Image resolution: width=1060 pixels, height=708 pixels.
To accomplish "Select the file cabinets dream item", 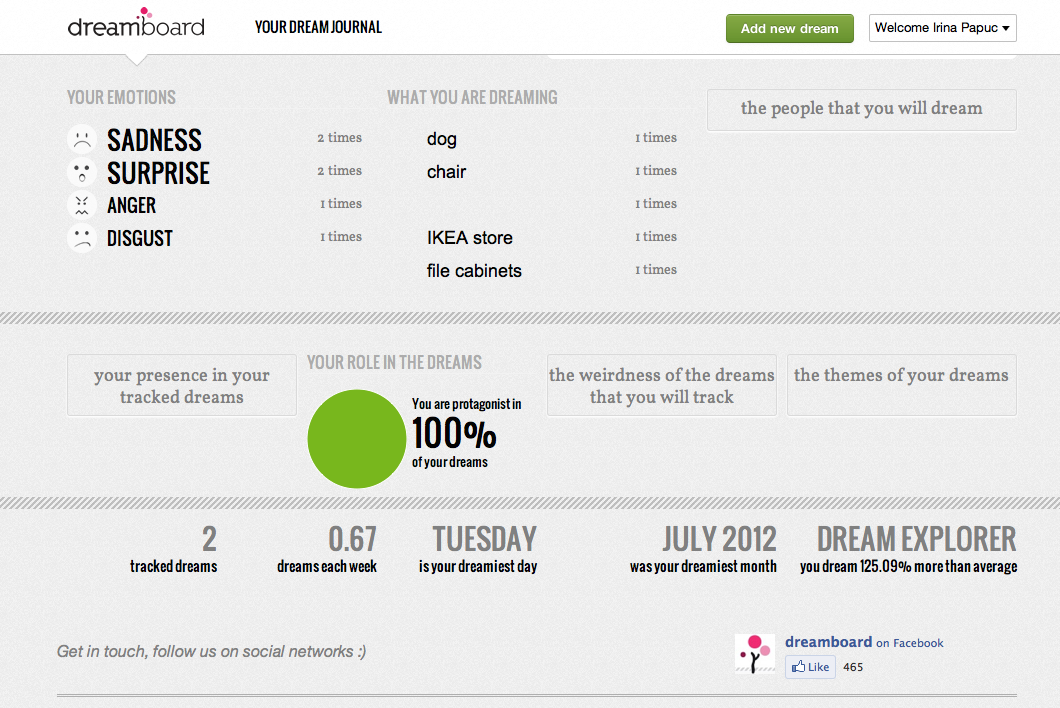I will coord(474,271).
